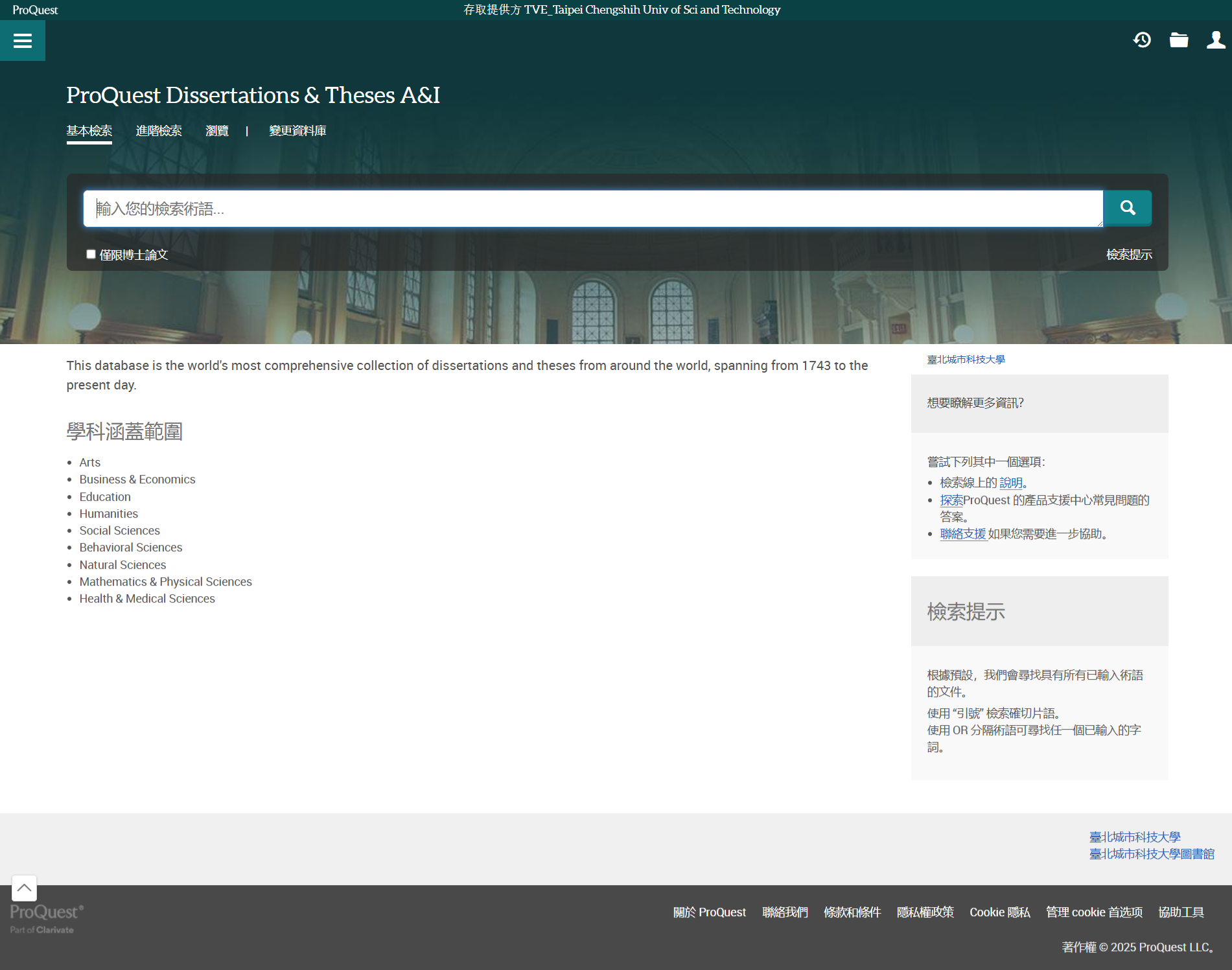Open the 檢索提示 link under search box
Viewport: 1232px width, 970px height.
point(1129,255)
